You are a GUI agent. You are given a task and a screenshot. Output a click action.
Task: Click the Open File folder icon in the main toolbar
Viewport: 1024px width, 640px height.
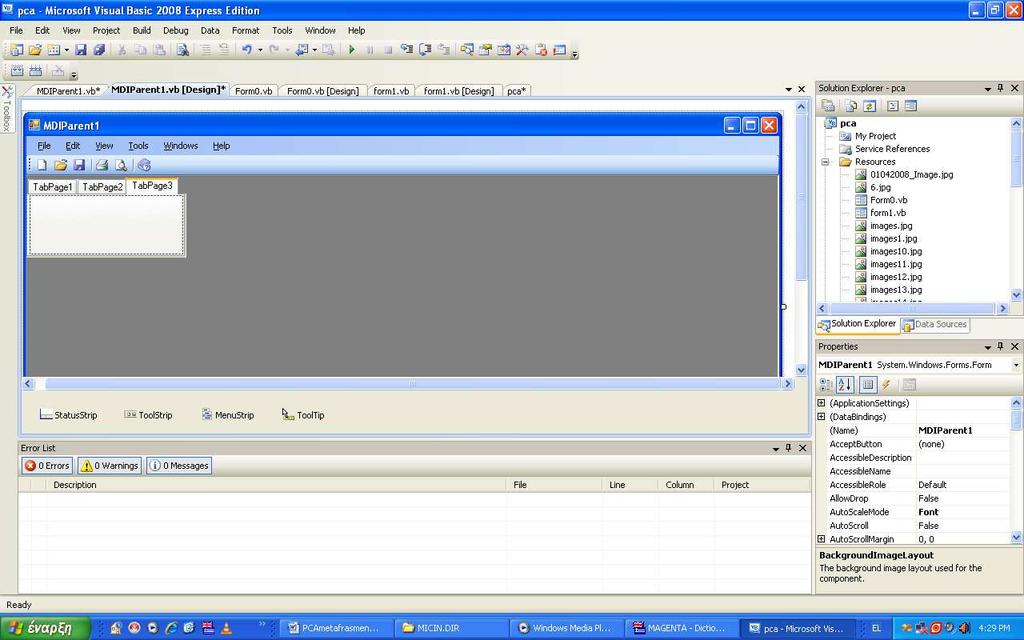[x=35, y=50]
